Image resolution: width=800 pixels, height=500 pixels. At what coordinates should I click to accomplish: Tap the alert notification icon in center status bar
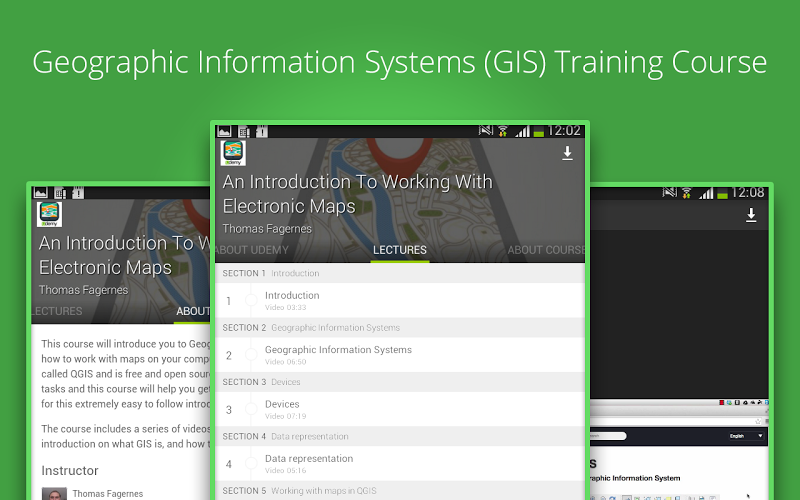point(262,132)
